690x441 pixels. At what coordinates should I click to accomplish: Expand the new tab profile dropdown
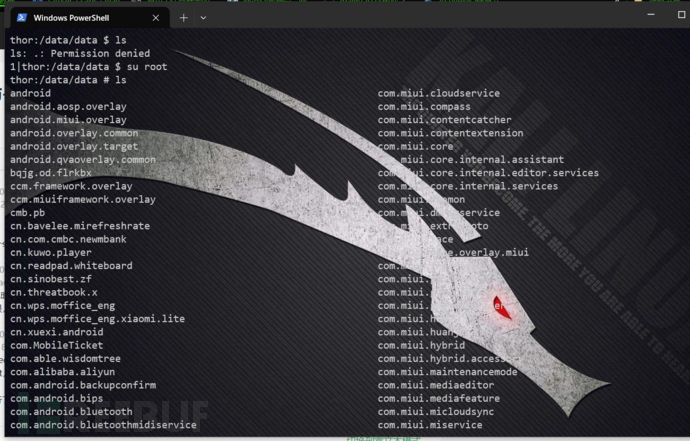pyautogui.click(x=203, y=18)
